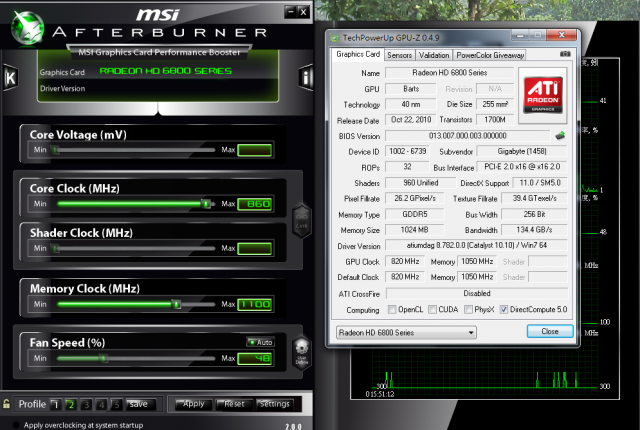Click the empty Shader Clock value field
Screen dimensions: 640x430
[255, 248]
